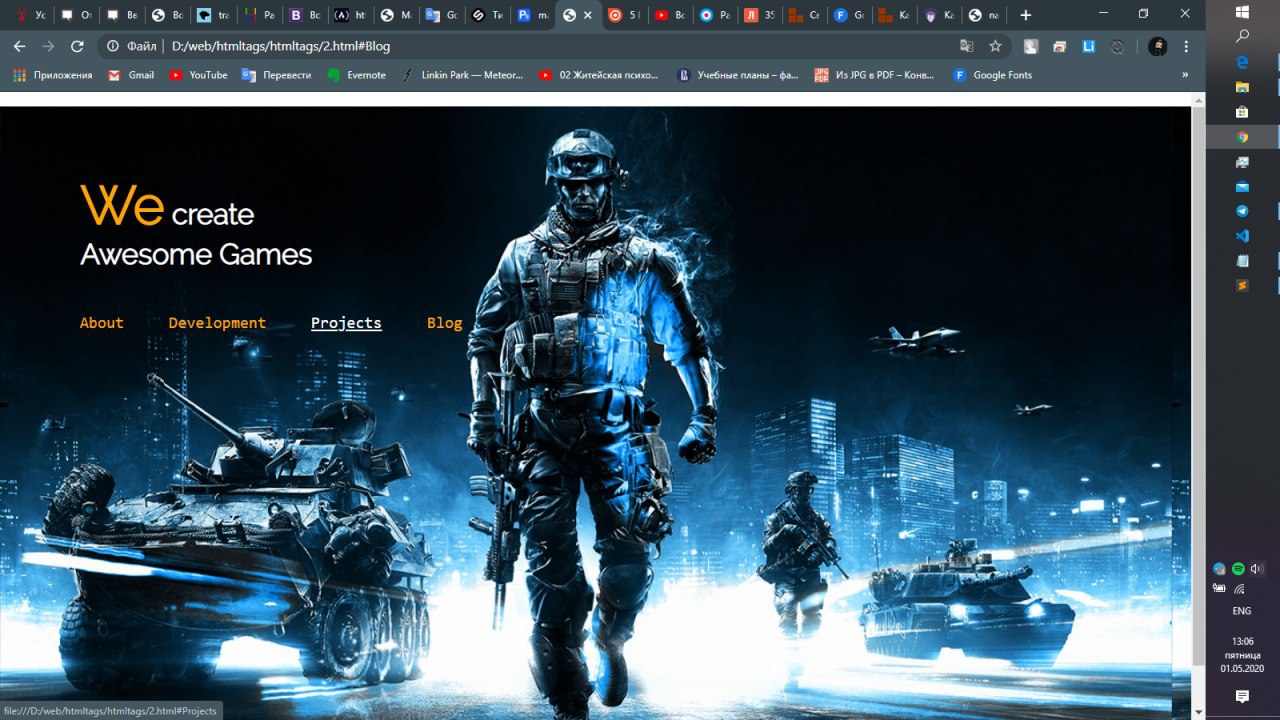
Task: Open the Mail app from taskbar
Action: coord(1243,187)
